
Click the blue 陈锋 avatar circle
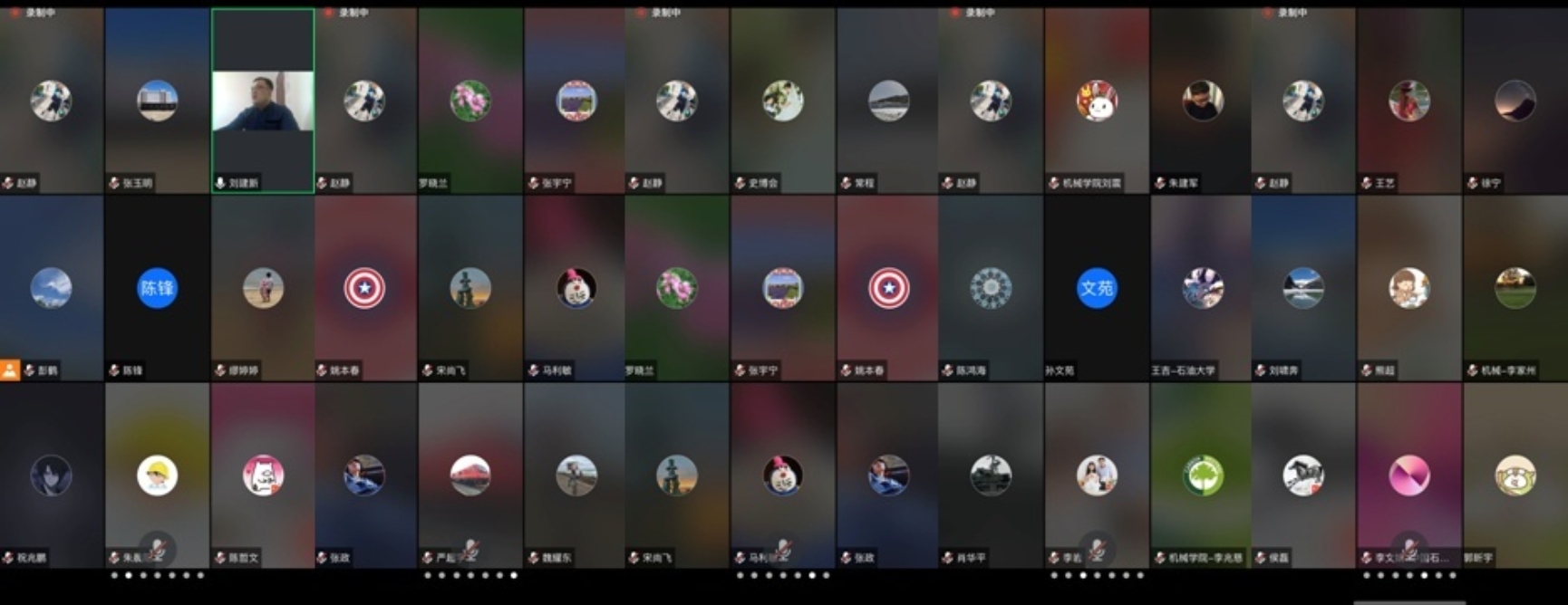(x=157, y=288)
